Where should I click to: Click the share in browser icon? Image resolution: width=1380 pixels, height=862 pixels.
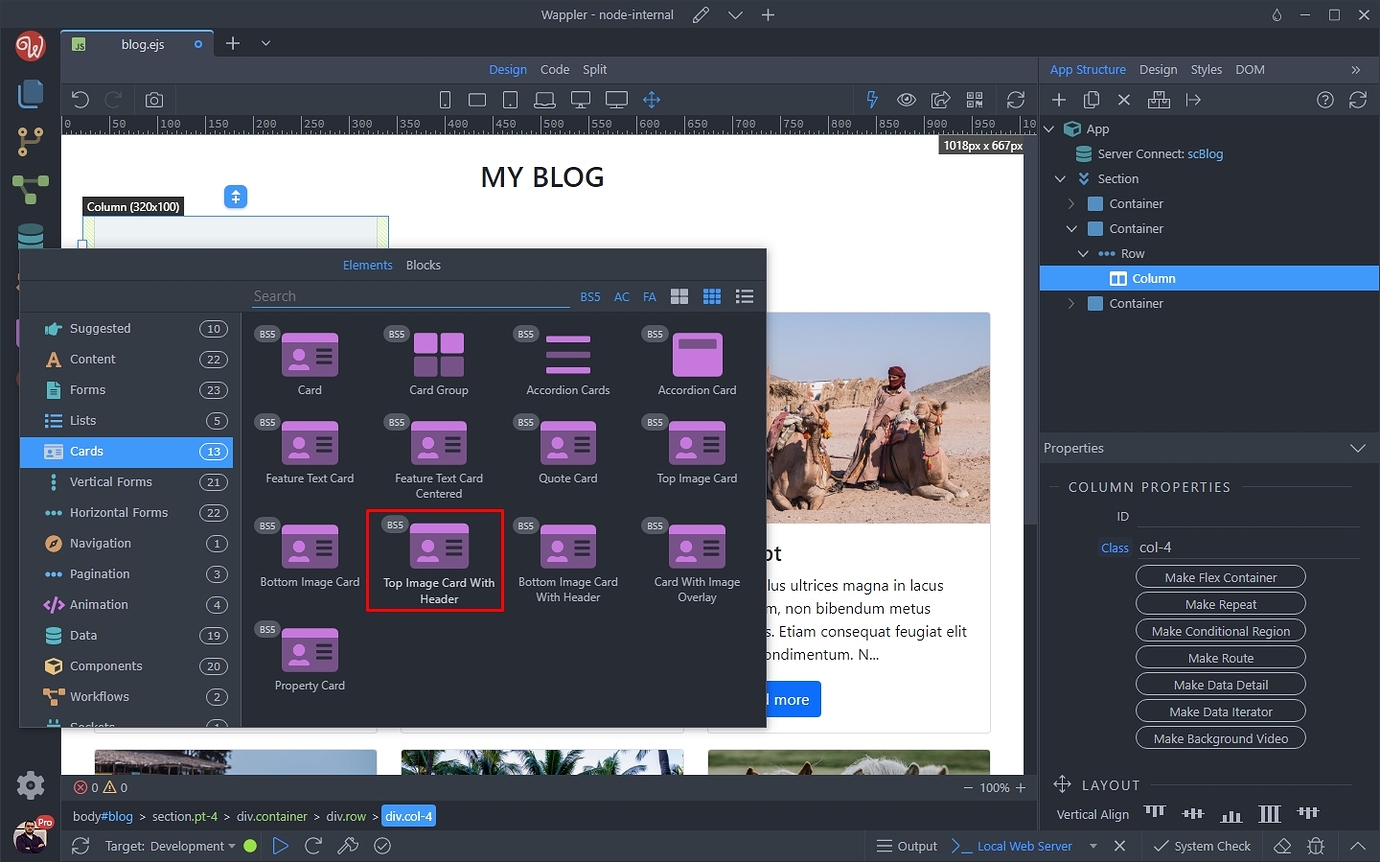940,100
